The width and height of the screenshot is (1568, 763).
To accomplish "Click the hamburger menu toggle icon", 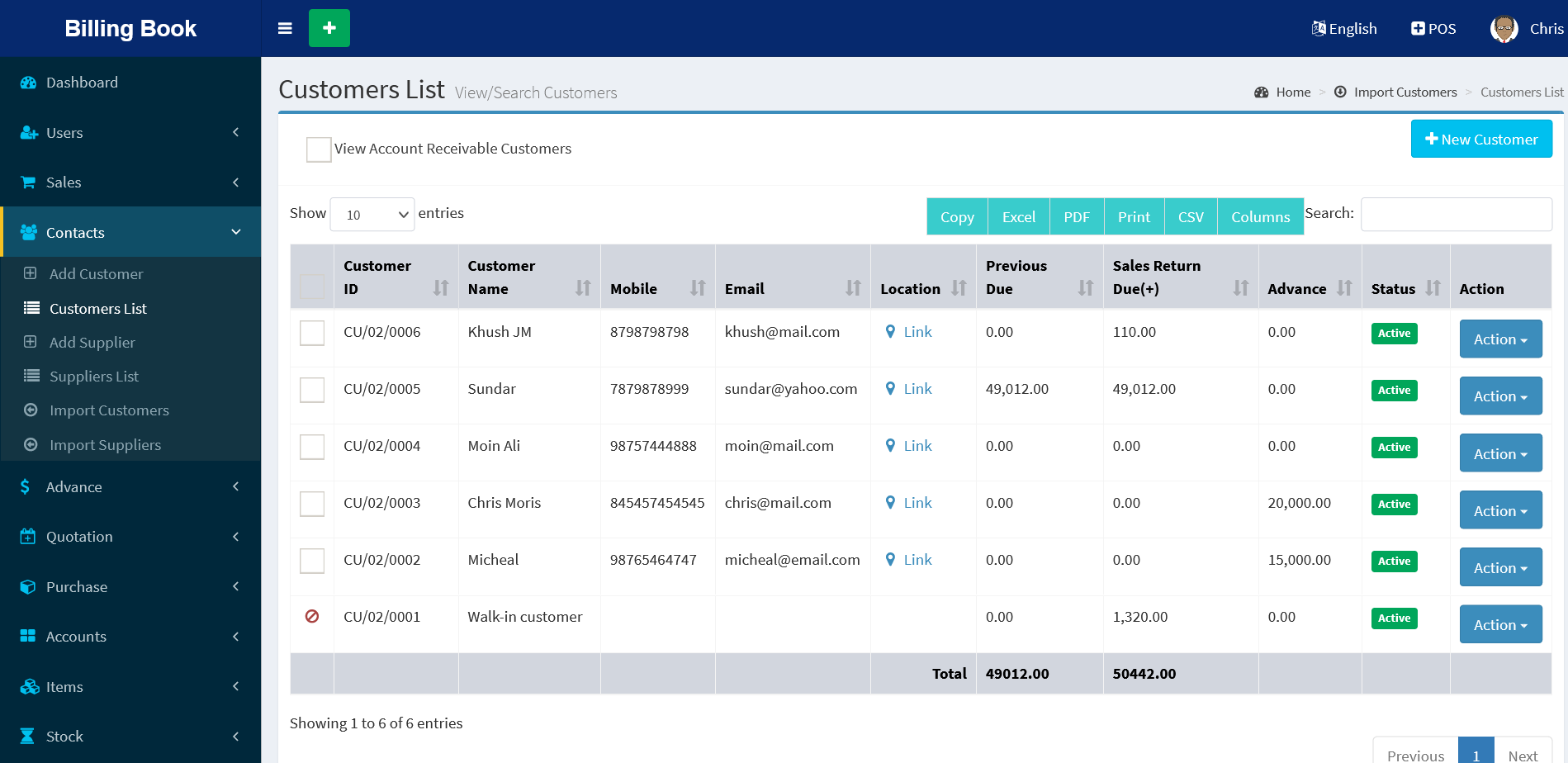I will pyautogui.click(x=285, y=29).
